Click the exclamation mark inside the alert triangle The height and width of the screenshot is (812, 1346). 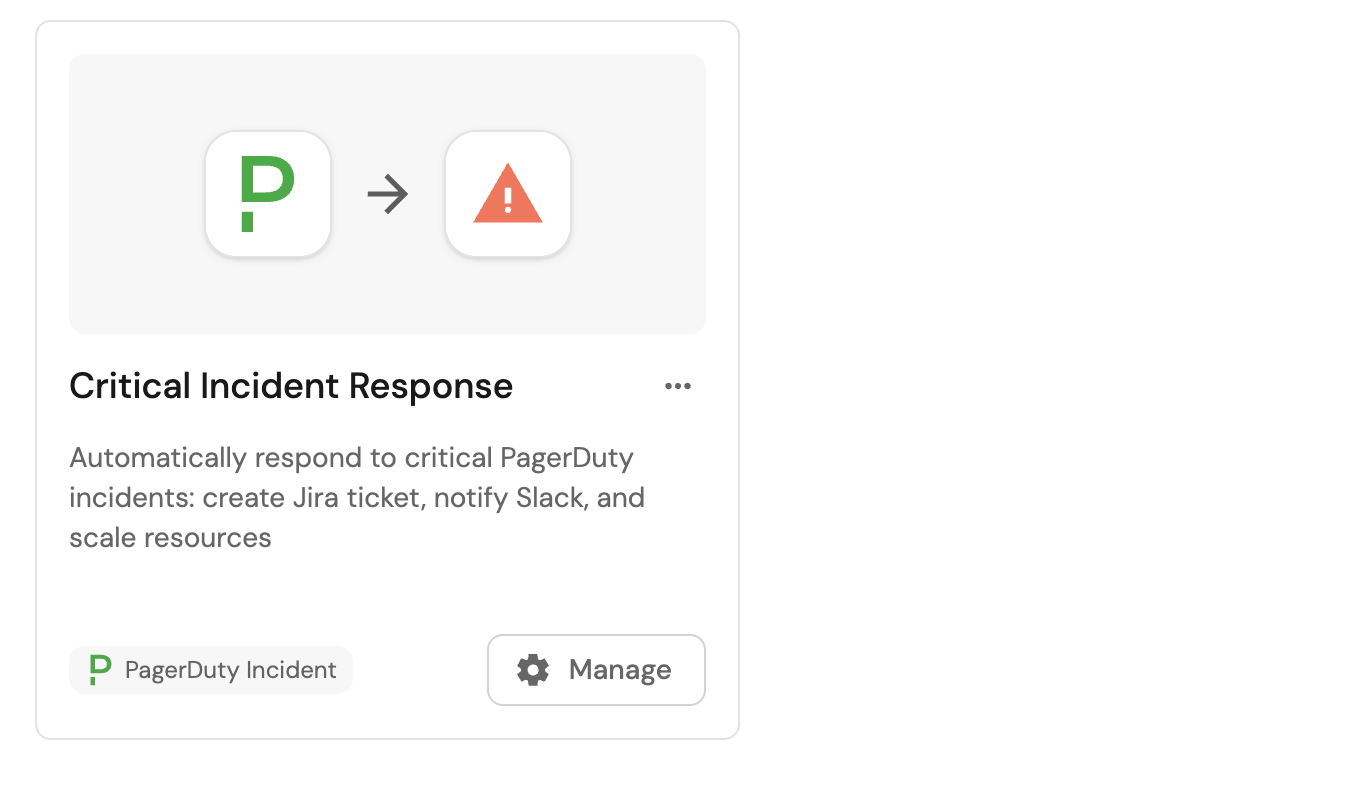point(508,201)
